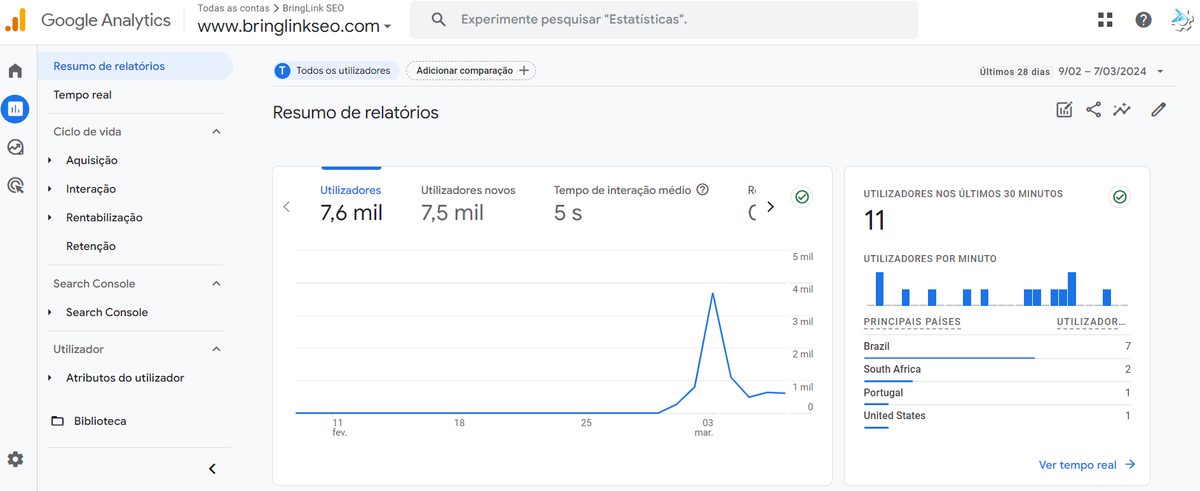
Task: Collapse the Ciclo de vida section
Action: click(216, 131)
